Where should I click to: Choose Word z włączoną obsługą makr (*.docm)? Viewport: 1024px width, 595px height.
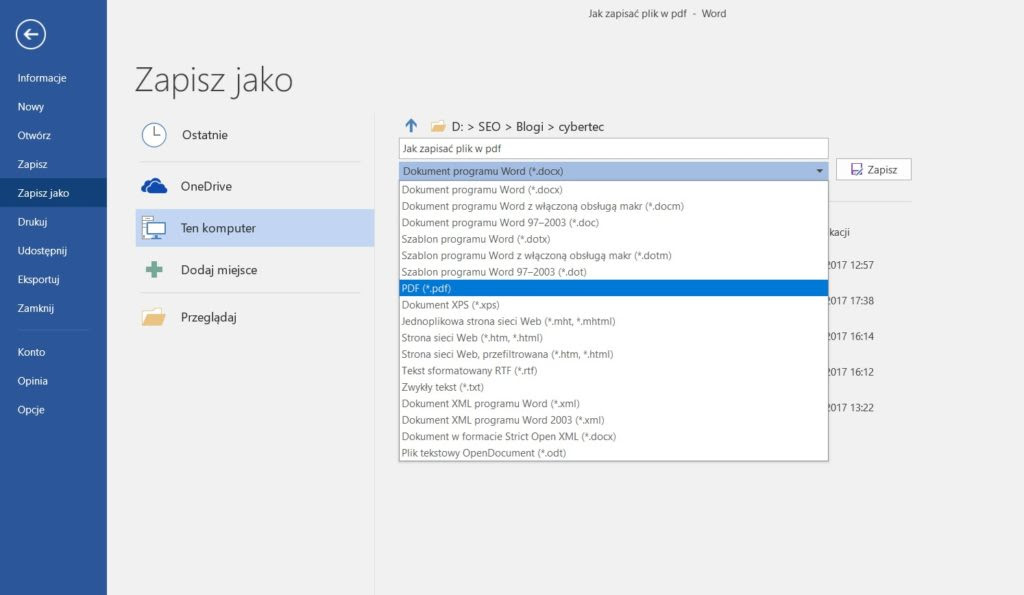(x=613, y=206)
